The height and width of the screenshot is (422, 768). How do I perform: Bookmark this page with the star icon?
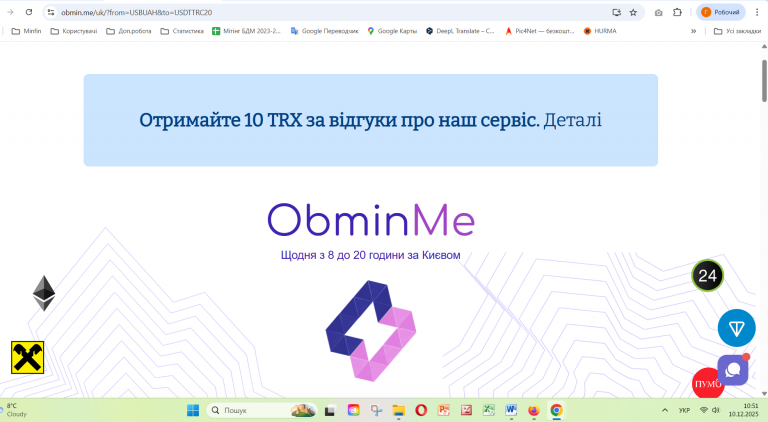pos(633,12)
